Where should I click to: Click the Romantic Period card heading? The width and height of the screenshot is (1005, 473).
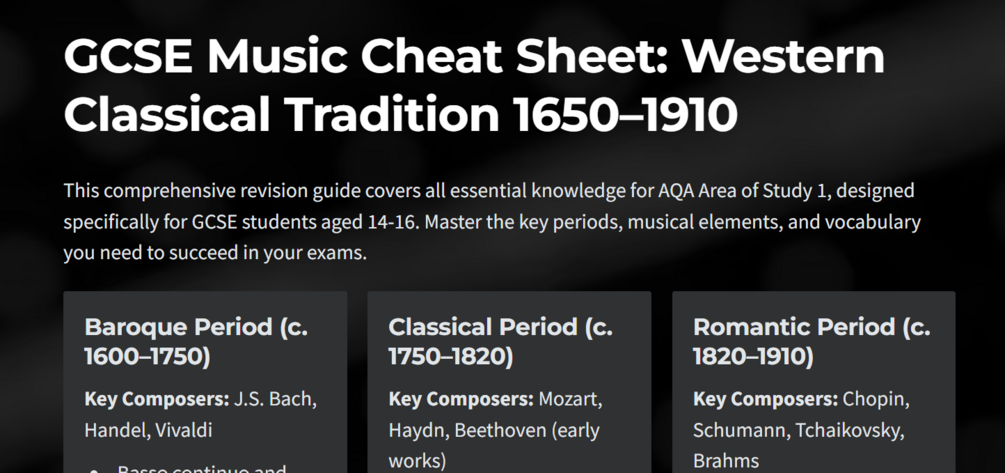coord(811,342)
